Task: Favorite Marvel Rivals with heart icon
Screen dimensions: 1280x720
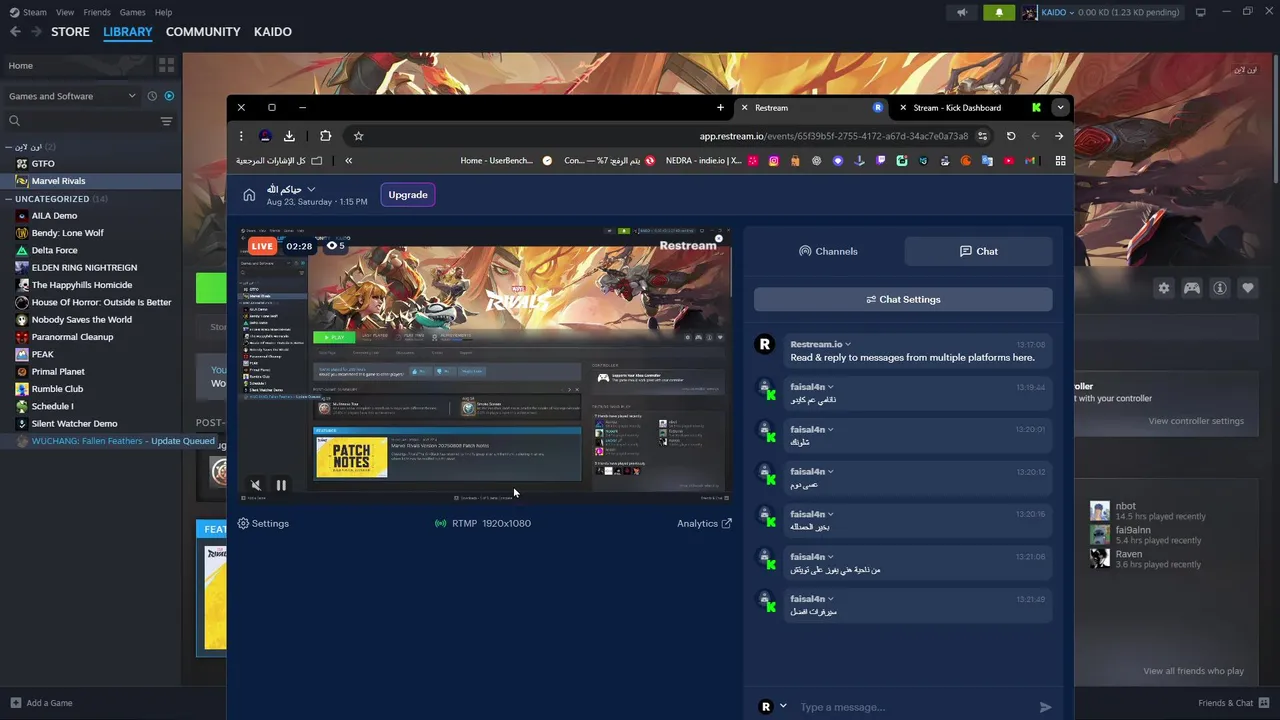Action: pyautogui.click(x=1248, y=288)
